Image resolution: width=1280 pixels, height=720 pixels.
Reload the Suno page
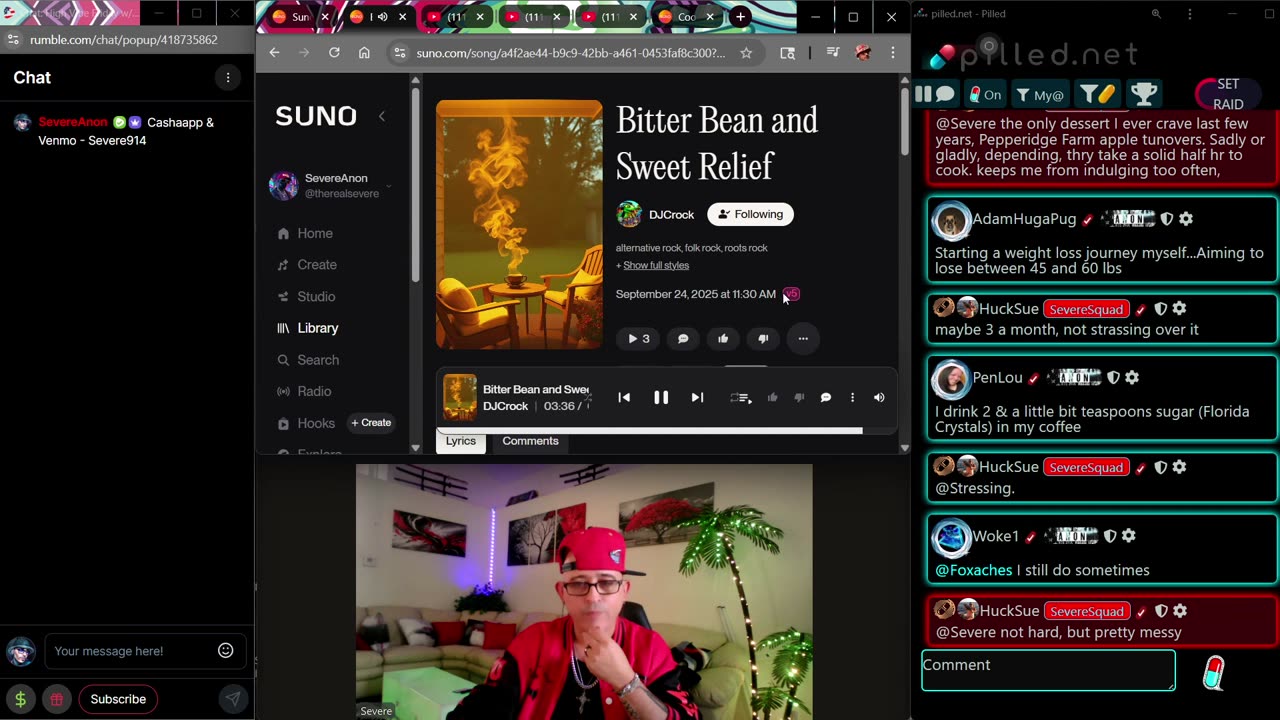pyautogui.click(x=334, y=53)
